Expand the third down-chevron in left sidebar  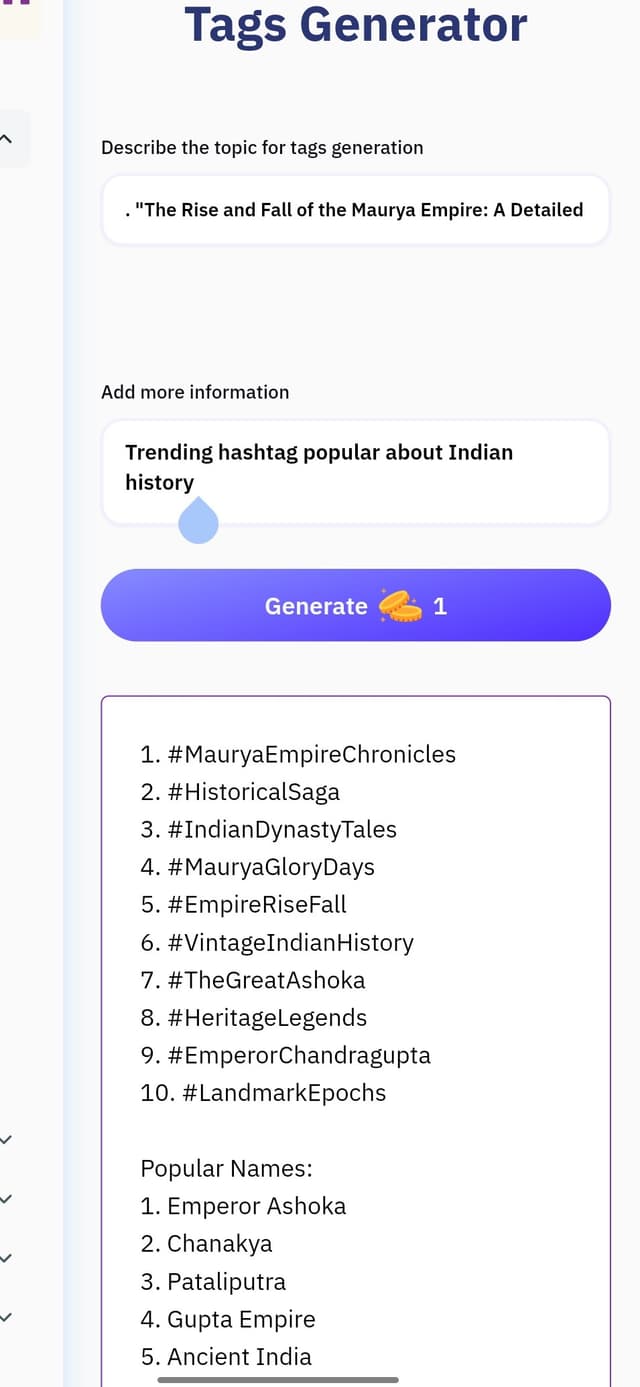tap(6, 1257)
